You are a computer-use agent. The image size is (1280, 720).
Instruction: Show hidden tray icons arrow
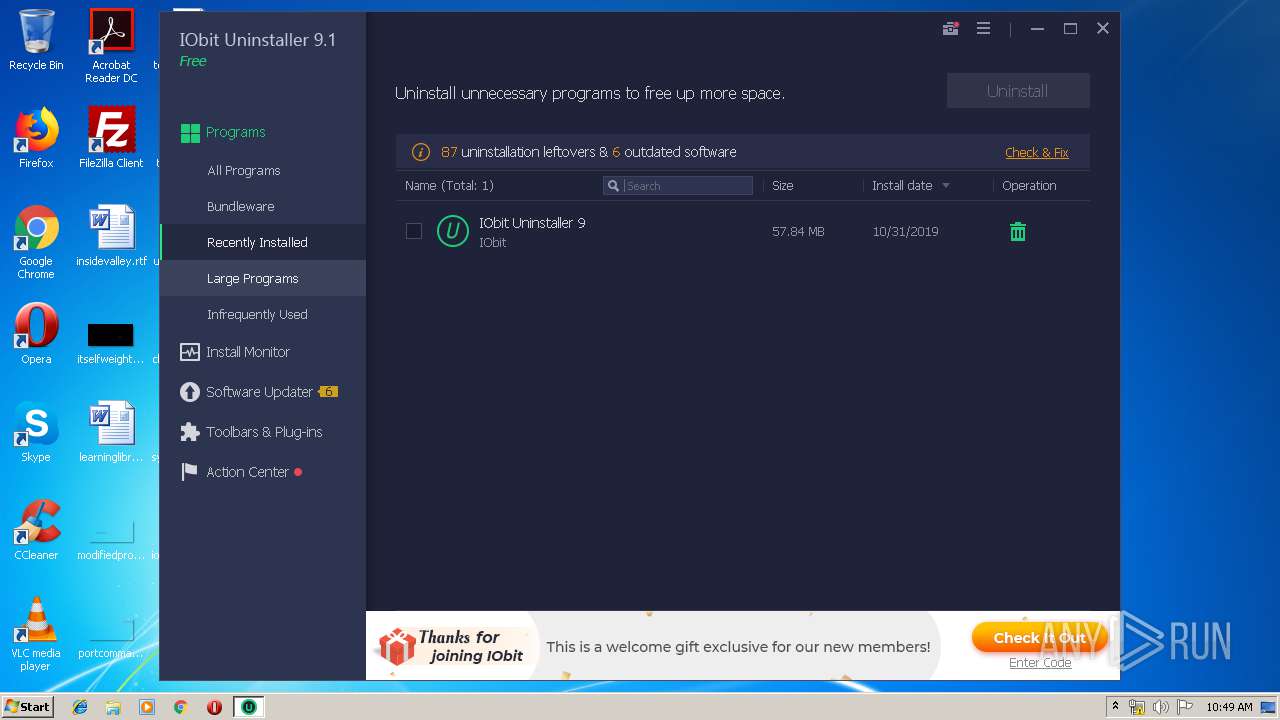click(x=1115, y=707)
